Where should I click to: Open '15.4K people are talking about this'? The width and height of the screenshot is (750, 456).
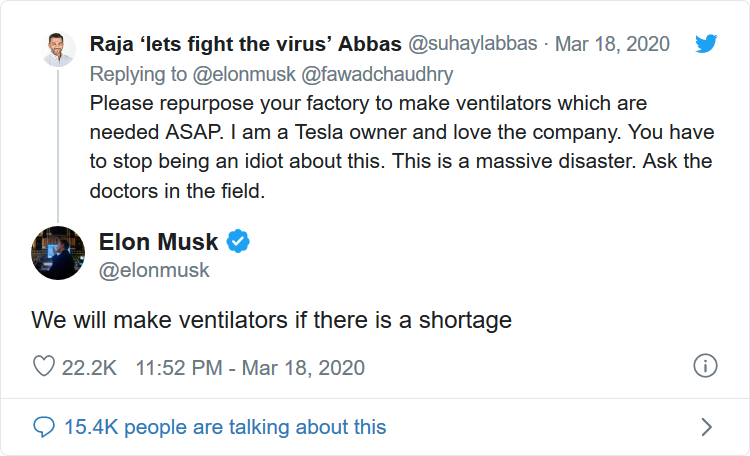pyautogui.click(x=225, y=427)
